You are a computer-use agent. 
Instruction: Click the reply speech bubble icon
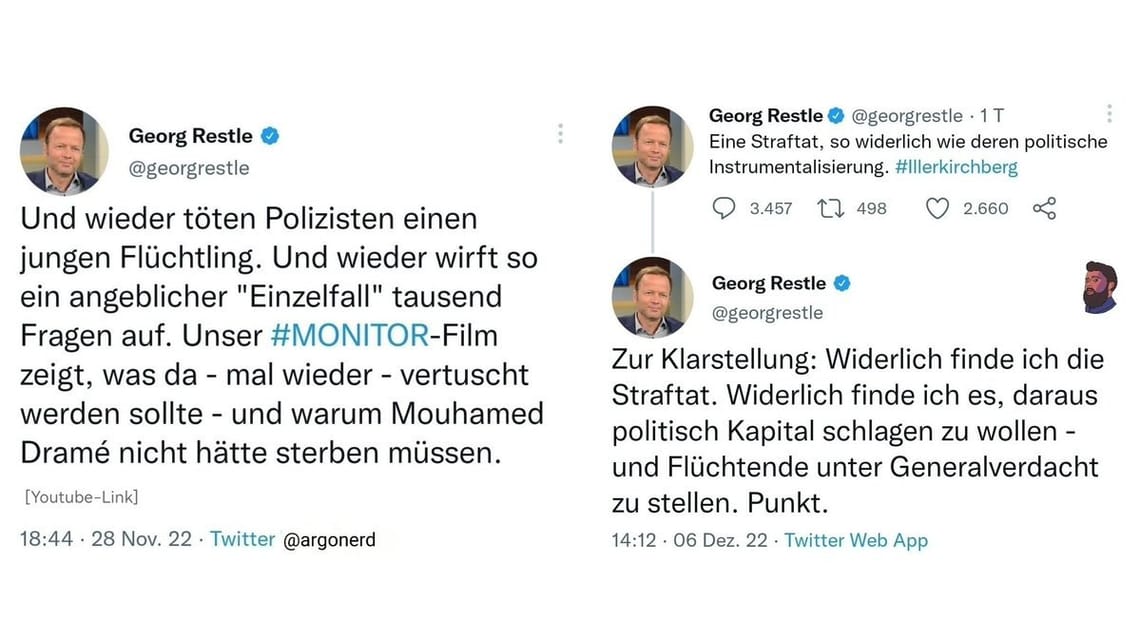tap(724, 208)
